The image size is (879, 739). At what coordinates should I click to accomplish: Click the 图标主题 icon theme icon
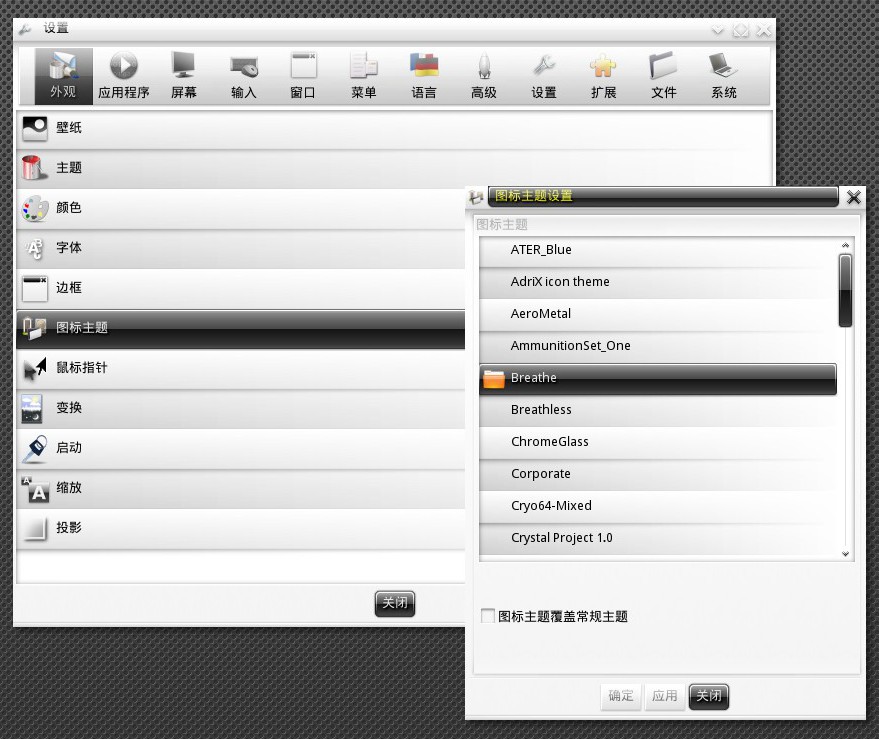point(34,328)
